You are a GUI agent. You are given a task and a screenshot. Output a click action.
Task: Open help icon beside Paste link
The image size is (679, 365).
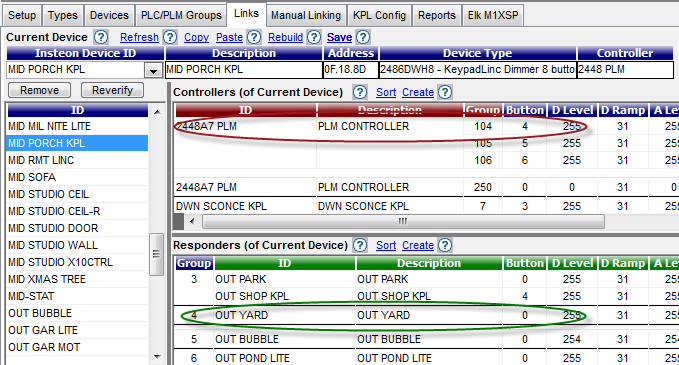254,37
